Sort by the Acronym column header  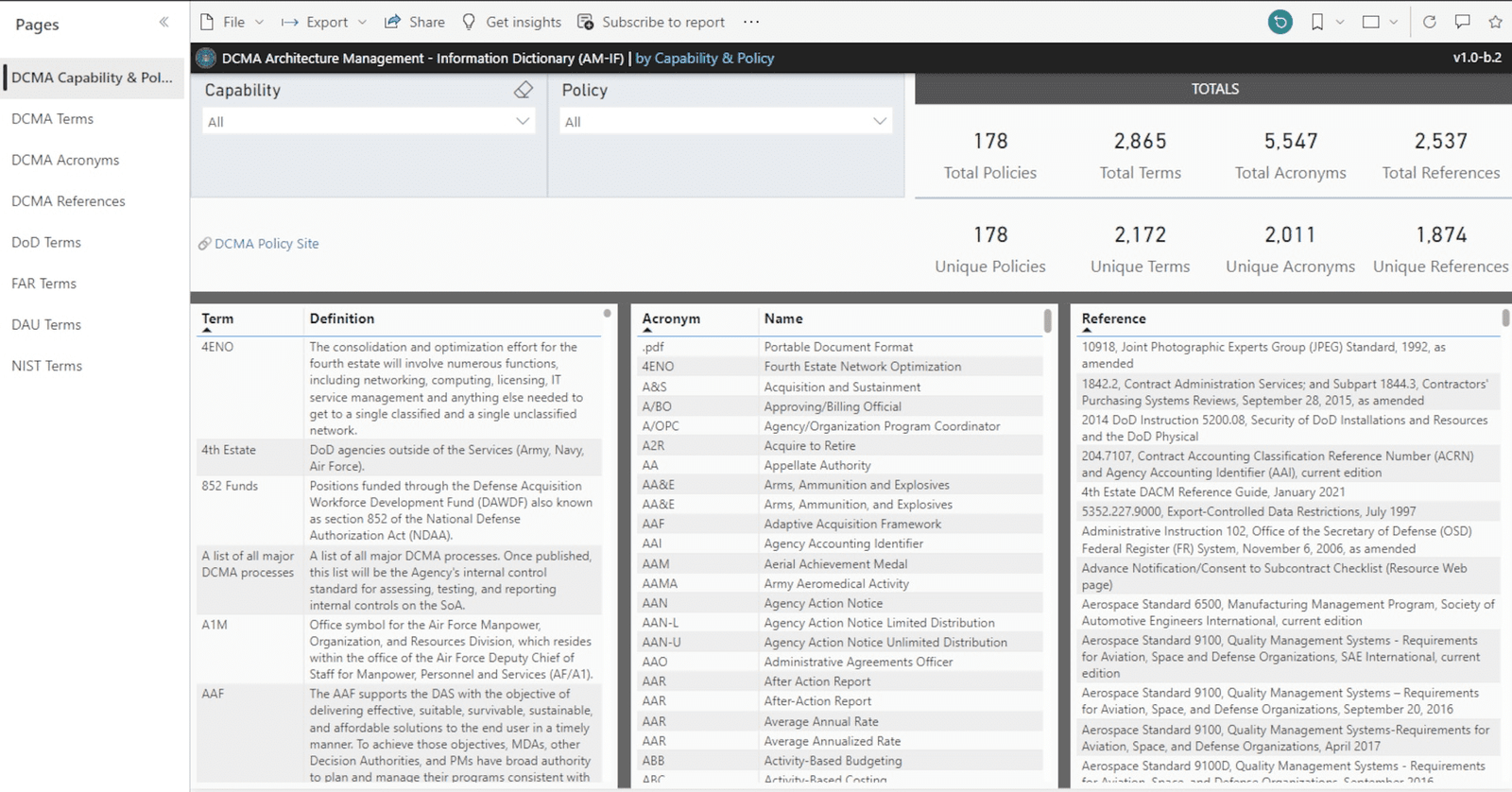671,319
